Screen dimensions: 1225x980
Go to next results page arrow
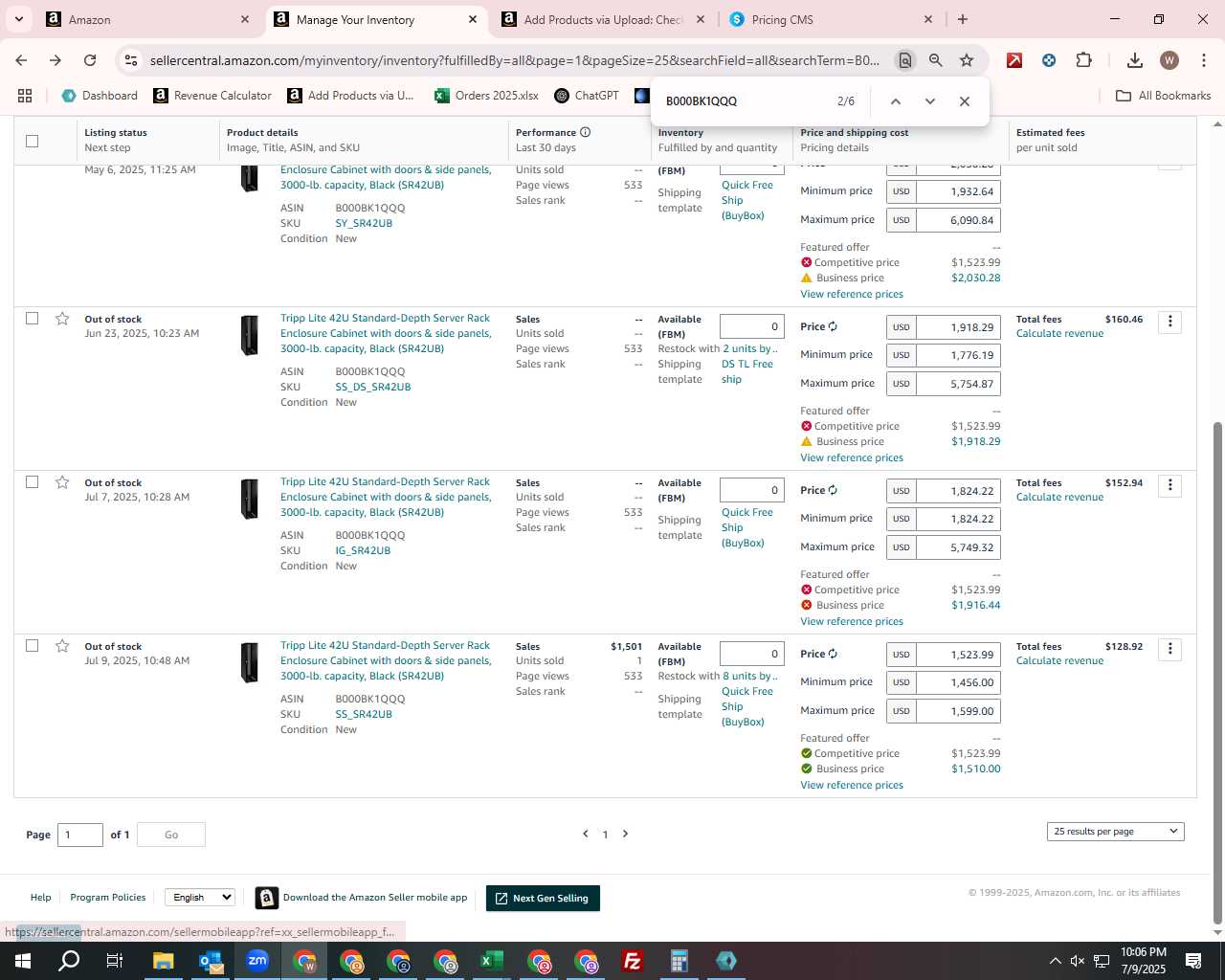point(626,834)
